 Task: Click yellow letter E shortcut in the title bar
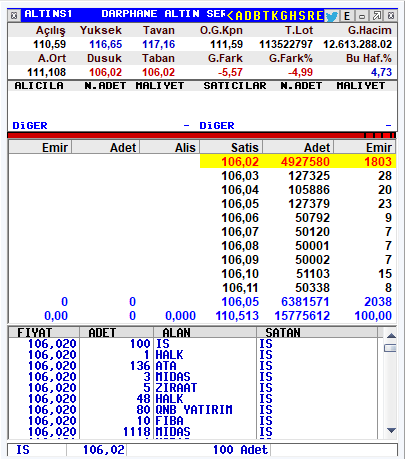click(x=319, y=16)
